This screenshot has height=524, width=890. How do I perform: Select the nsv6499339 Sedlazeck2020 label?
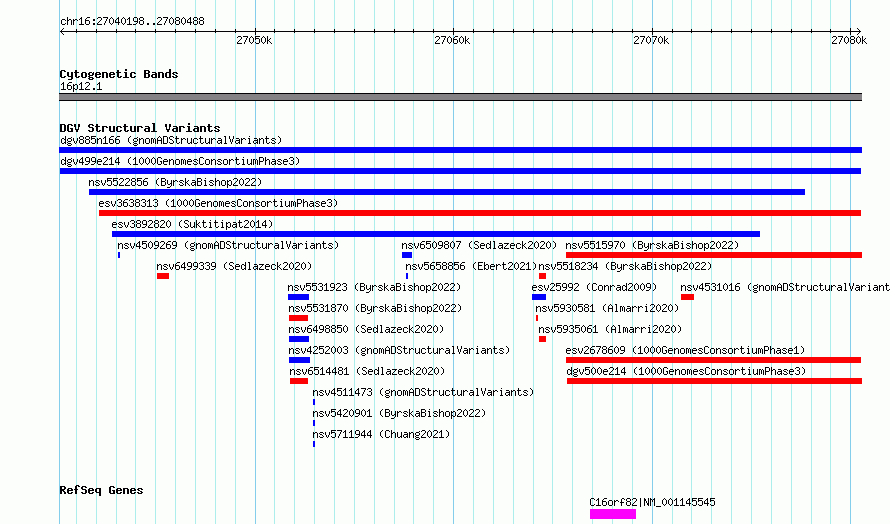click(x=234, y=266)
